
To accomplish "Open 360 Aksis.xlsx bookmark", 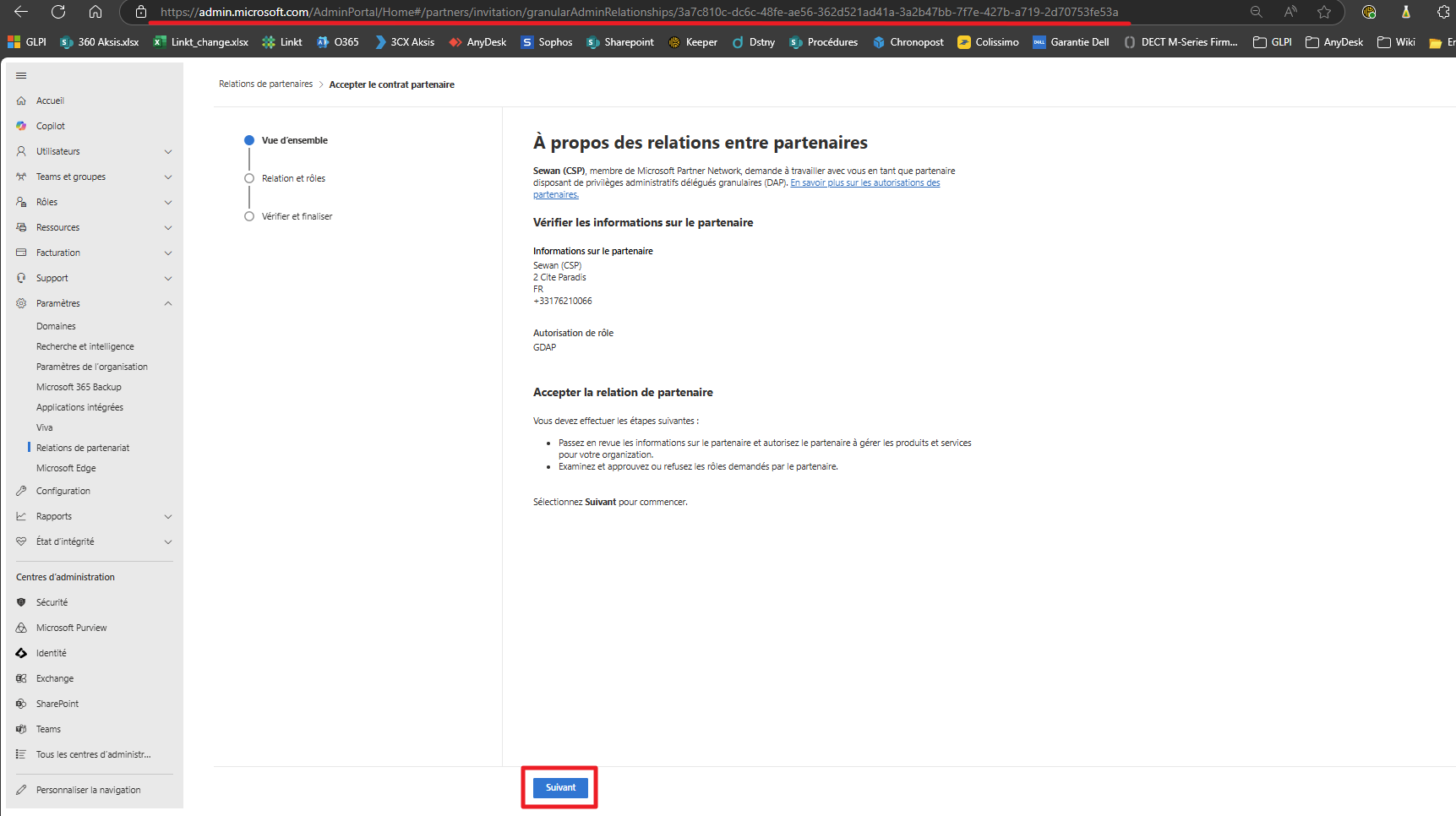I will (100, 41).
